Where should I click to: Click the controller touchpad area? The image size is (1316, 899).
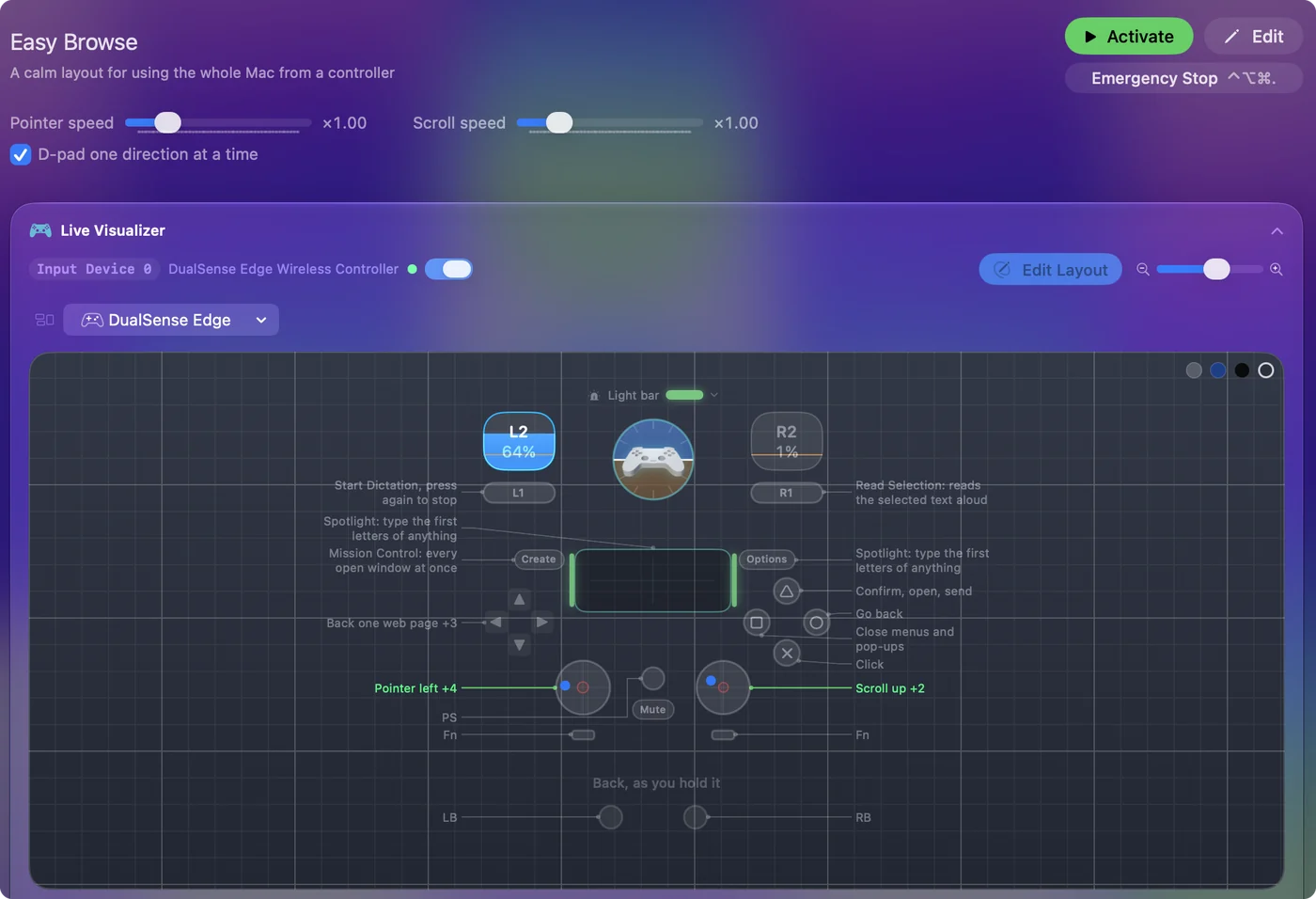pos(652,580)
